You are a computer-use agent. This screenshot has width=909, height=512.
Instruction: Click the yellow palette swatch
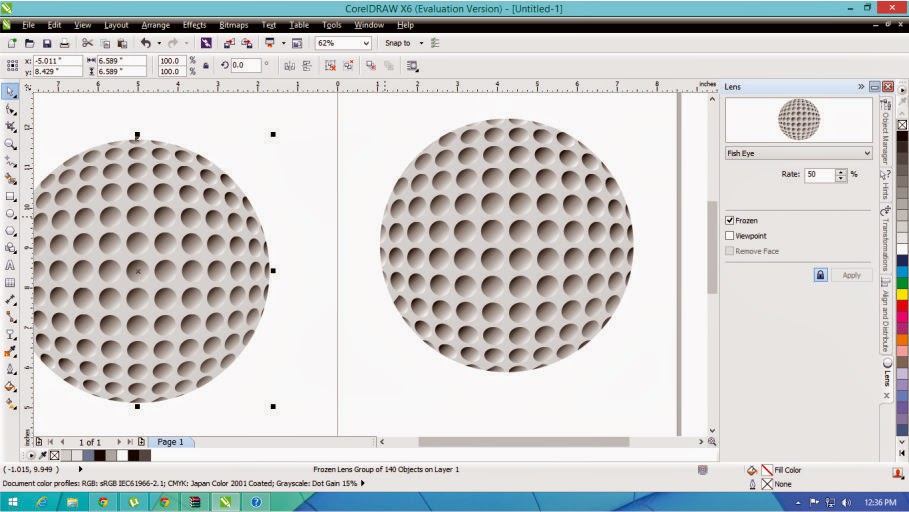click(x=902, y=295)
